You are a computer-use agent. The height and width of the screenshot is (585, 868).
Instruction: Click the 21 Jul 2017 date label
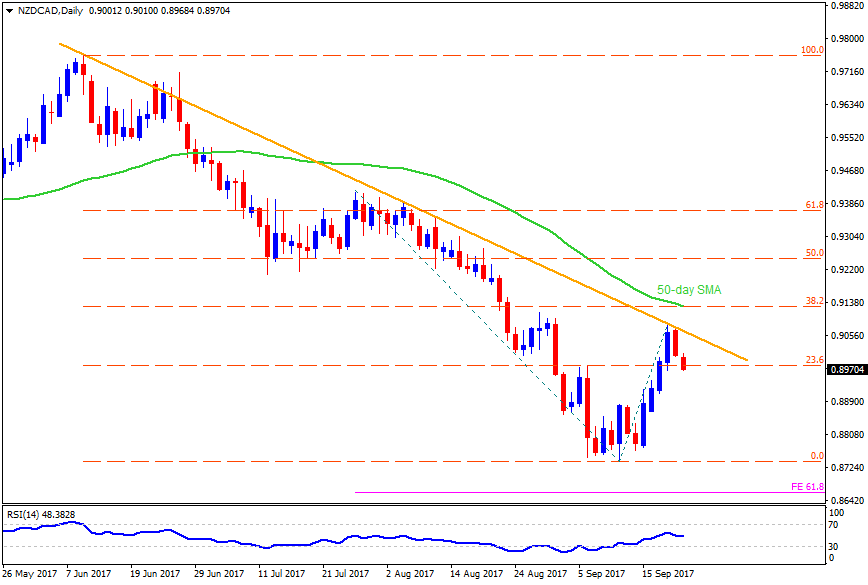coord(346,573)
